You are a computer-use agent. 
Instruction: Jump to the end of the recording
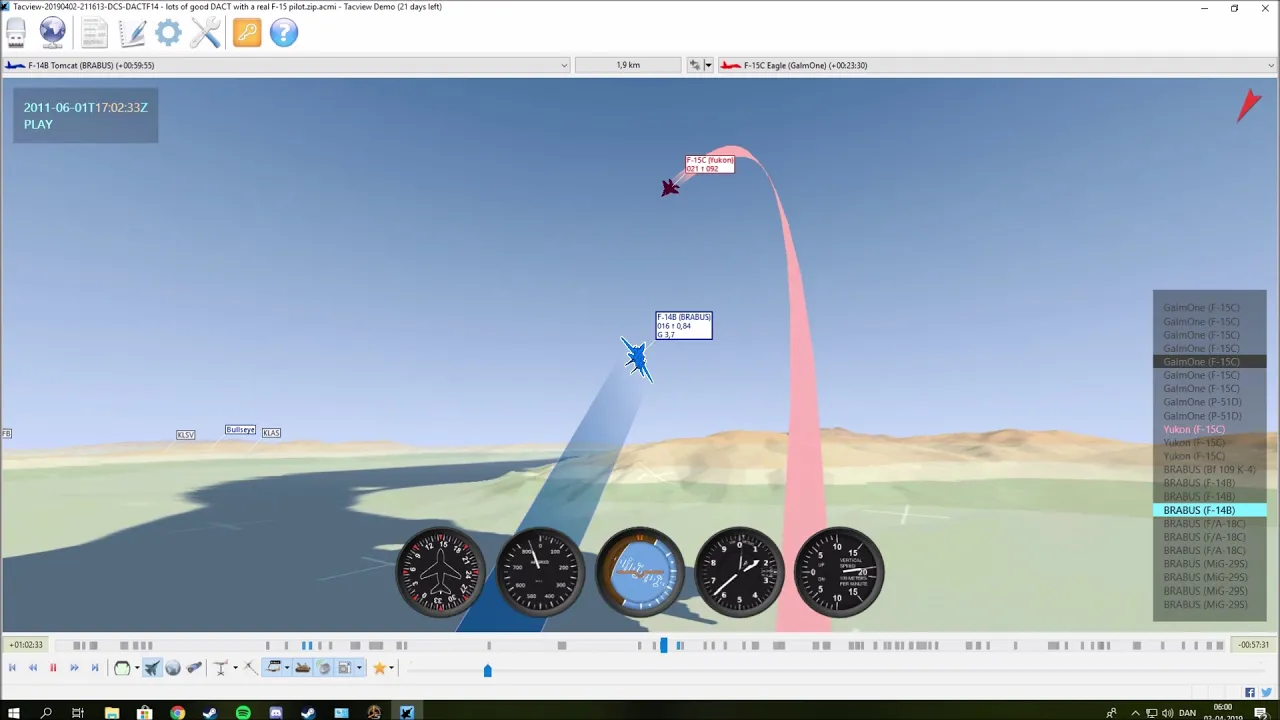(x=95, y=668)
